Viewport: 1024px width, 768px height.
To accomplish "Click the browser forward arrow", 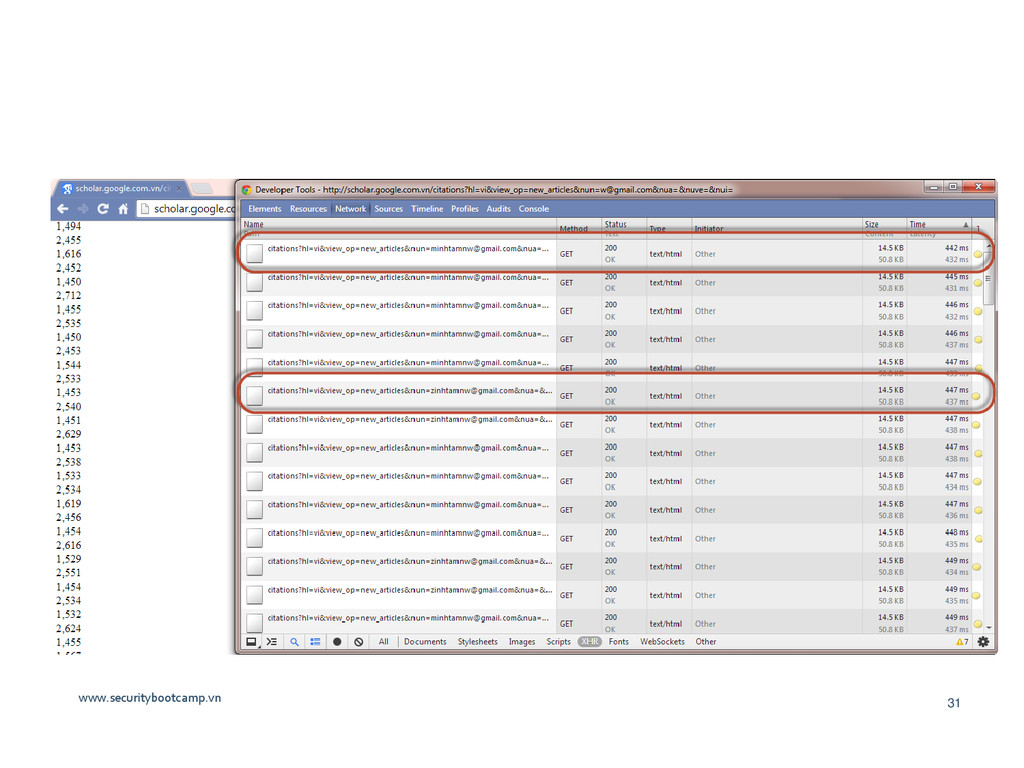I will point(83,209).
